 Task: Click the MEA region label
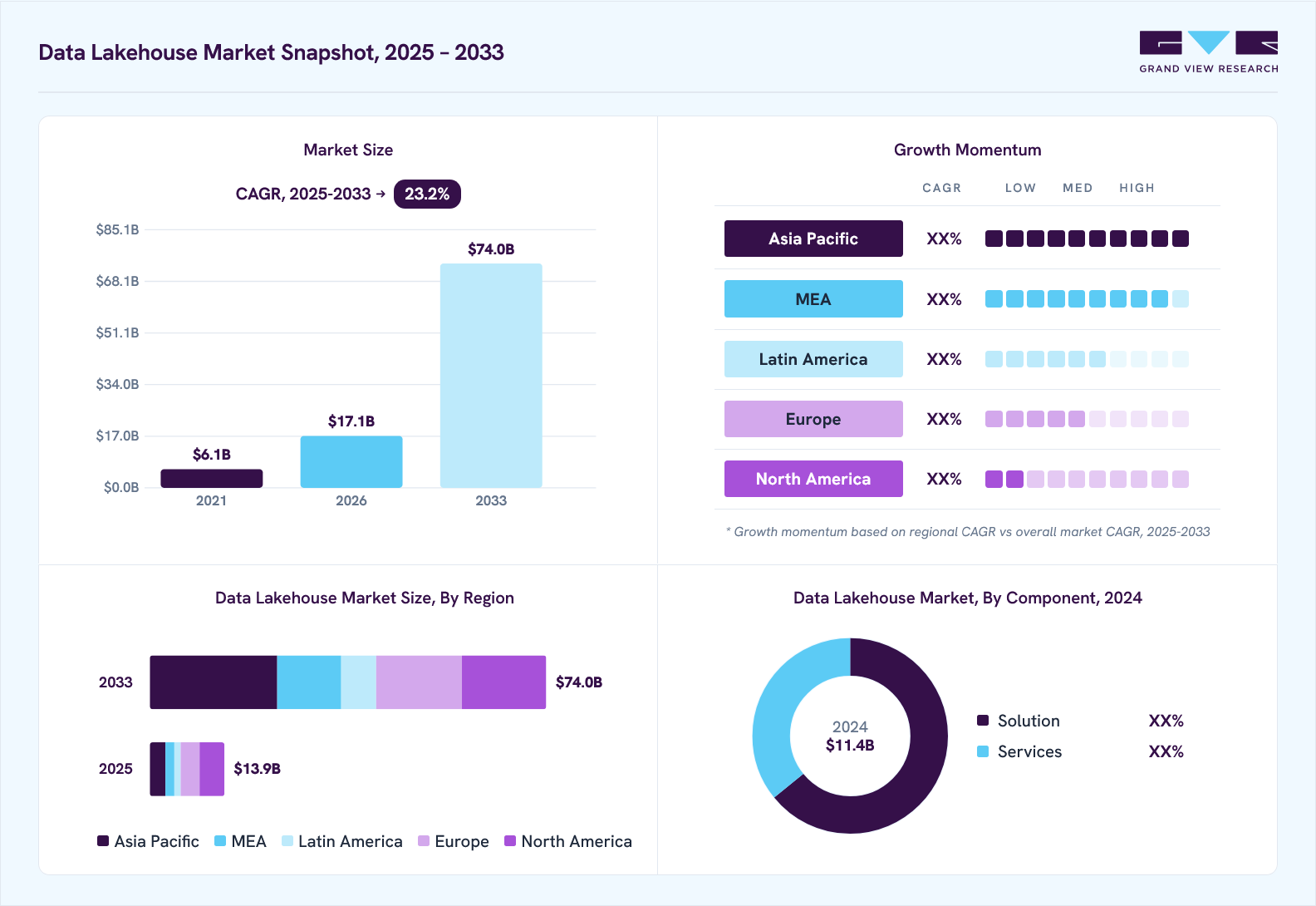813,299
